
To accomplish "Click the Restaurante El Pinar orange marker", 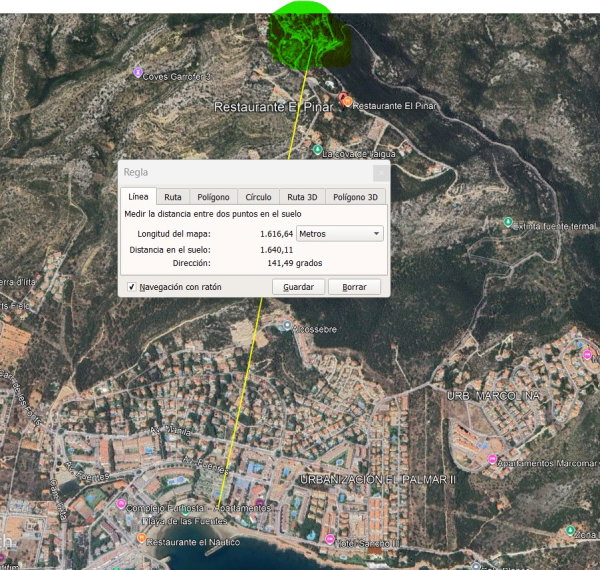I will [346, 102].
